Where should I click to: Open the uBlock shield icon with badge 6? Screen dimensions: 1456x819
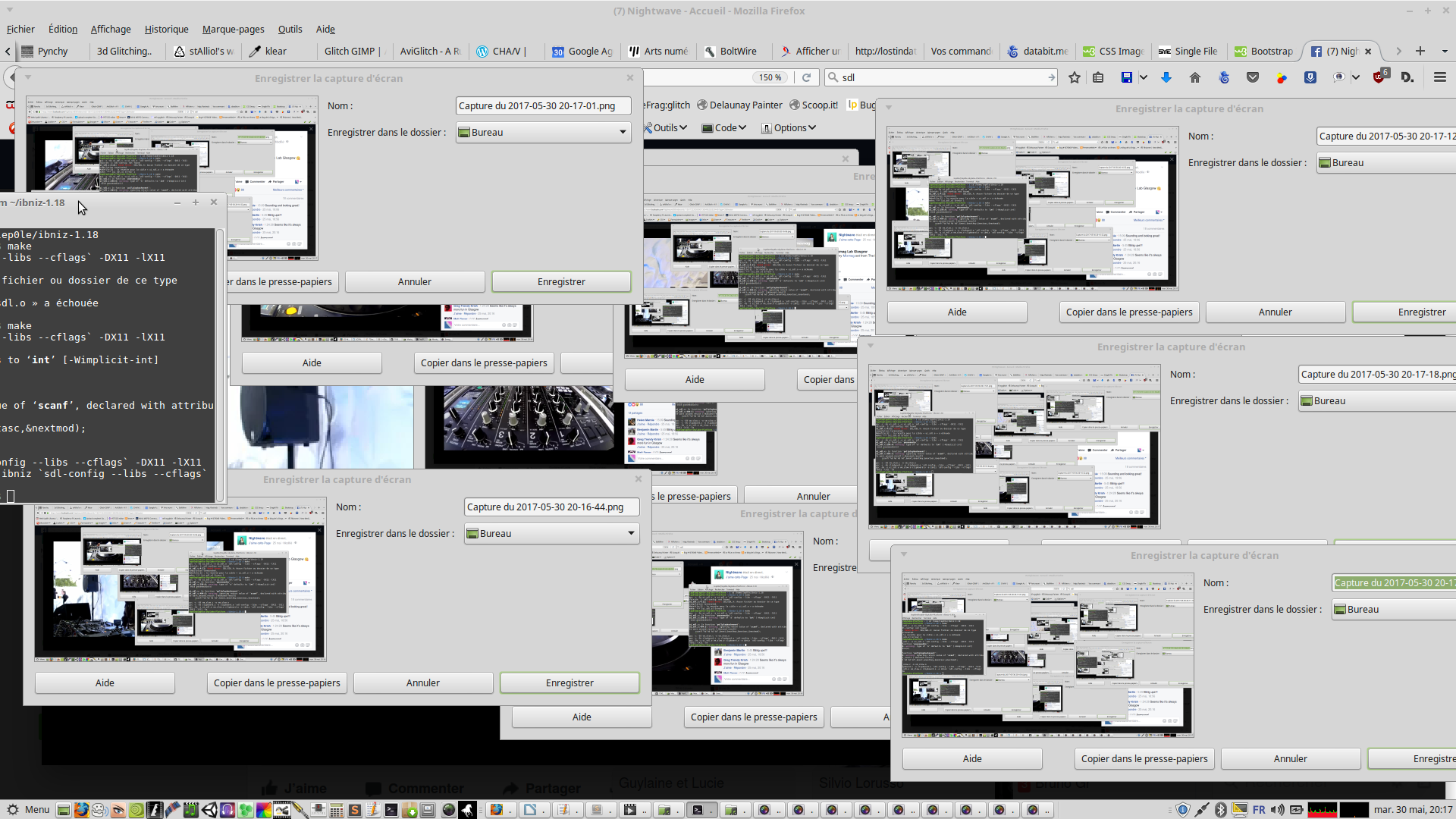[1379, 77]
